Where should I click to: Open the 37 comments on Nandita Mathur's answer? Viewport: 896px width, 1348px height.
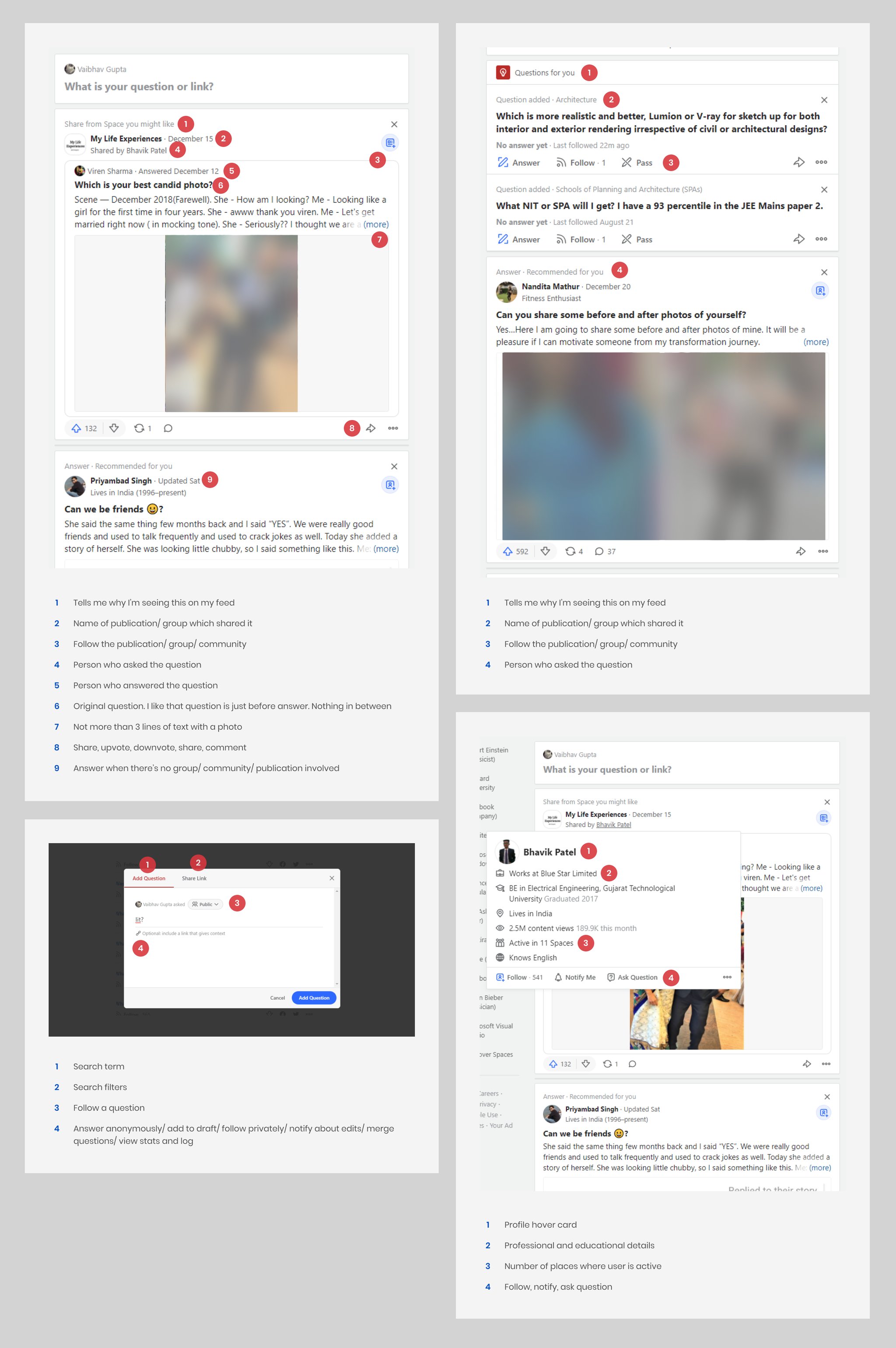tap(605, 551)
